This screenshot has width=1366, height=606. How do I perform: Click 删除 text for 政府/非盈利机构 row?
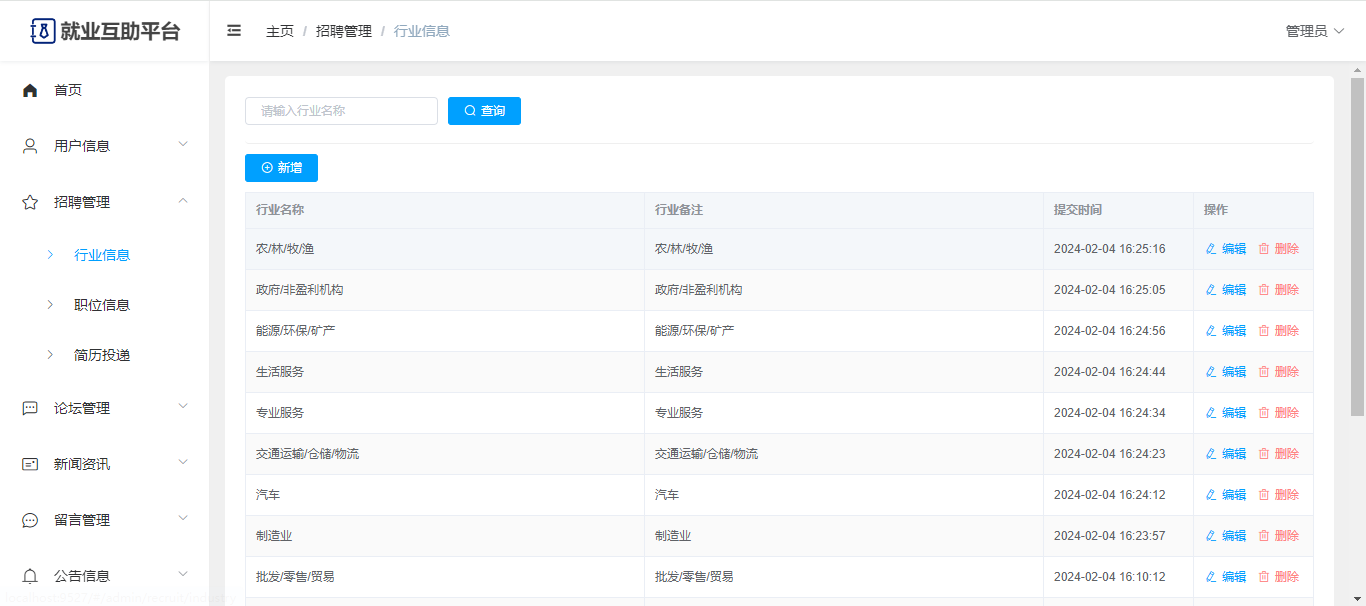pos(1287,290)
